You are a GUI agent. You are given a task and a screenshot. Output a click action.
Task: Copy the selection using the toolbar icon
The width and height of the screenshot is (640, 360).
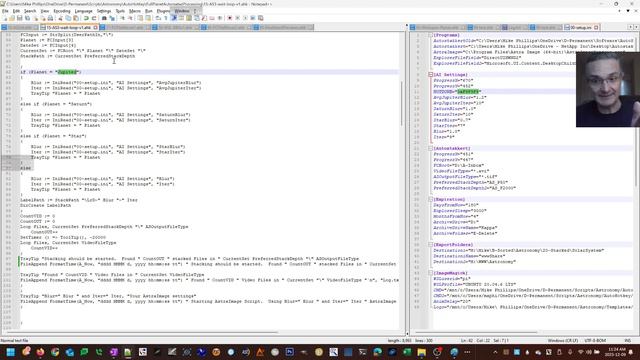[x=68, y=18]
